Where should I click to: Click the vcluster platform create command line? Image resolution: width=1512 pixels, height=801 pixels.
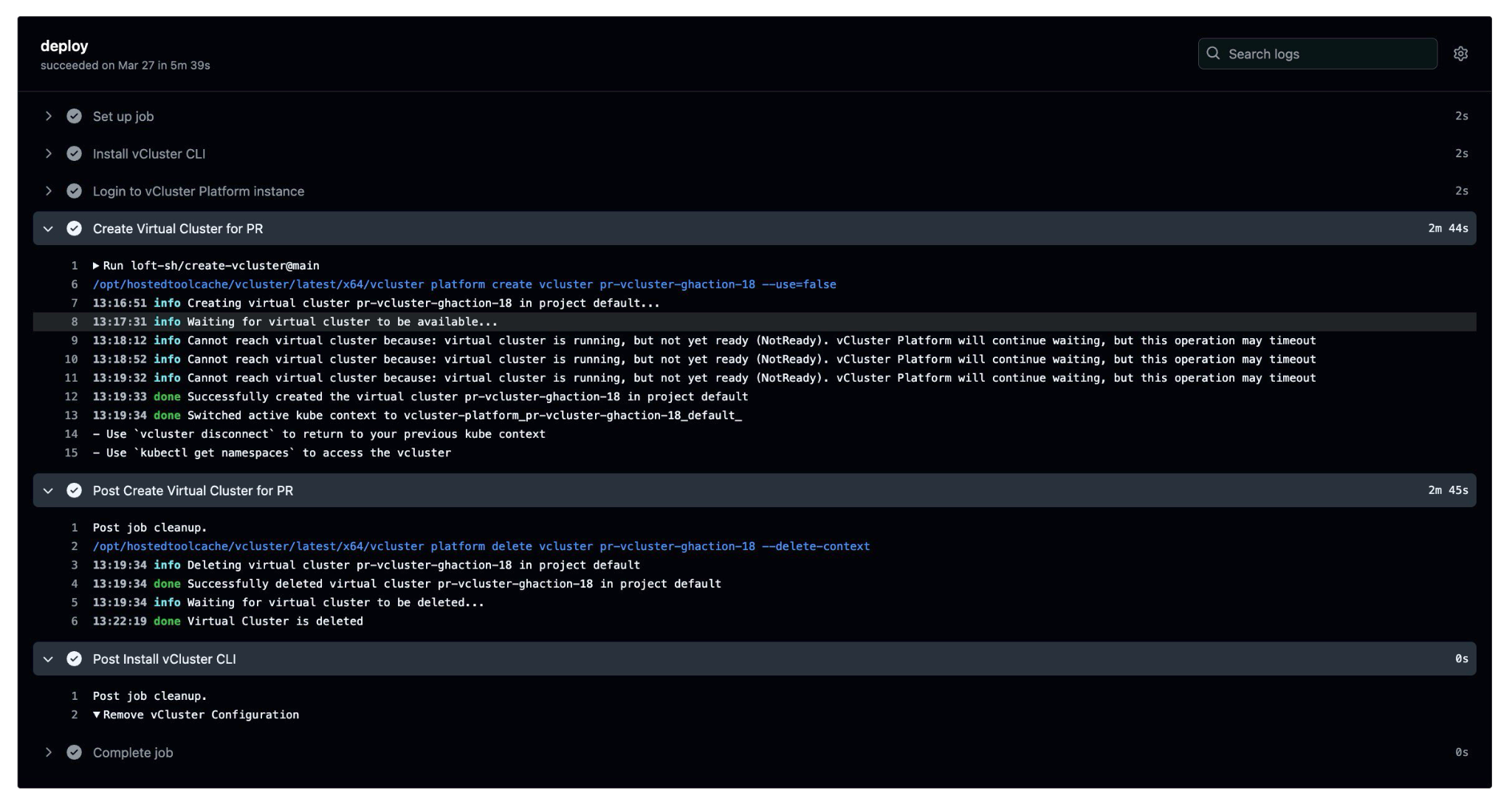(x=464, y=284)
